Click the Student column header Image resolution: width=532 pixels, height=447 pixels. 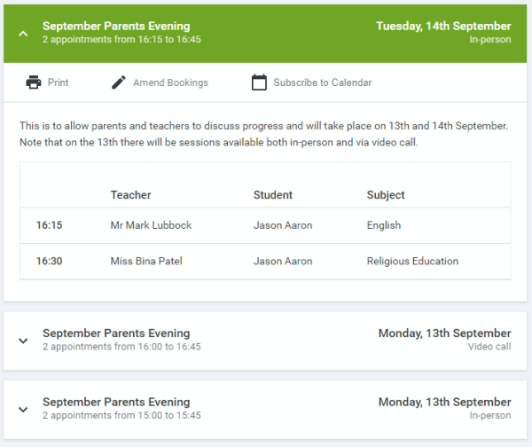click(x=273, y=195)
